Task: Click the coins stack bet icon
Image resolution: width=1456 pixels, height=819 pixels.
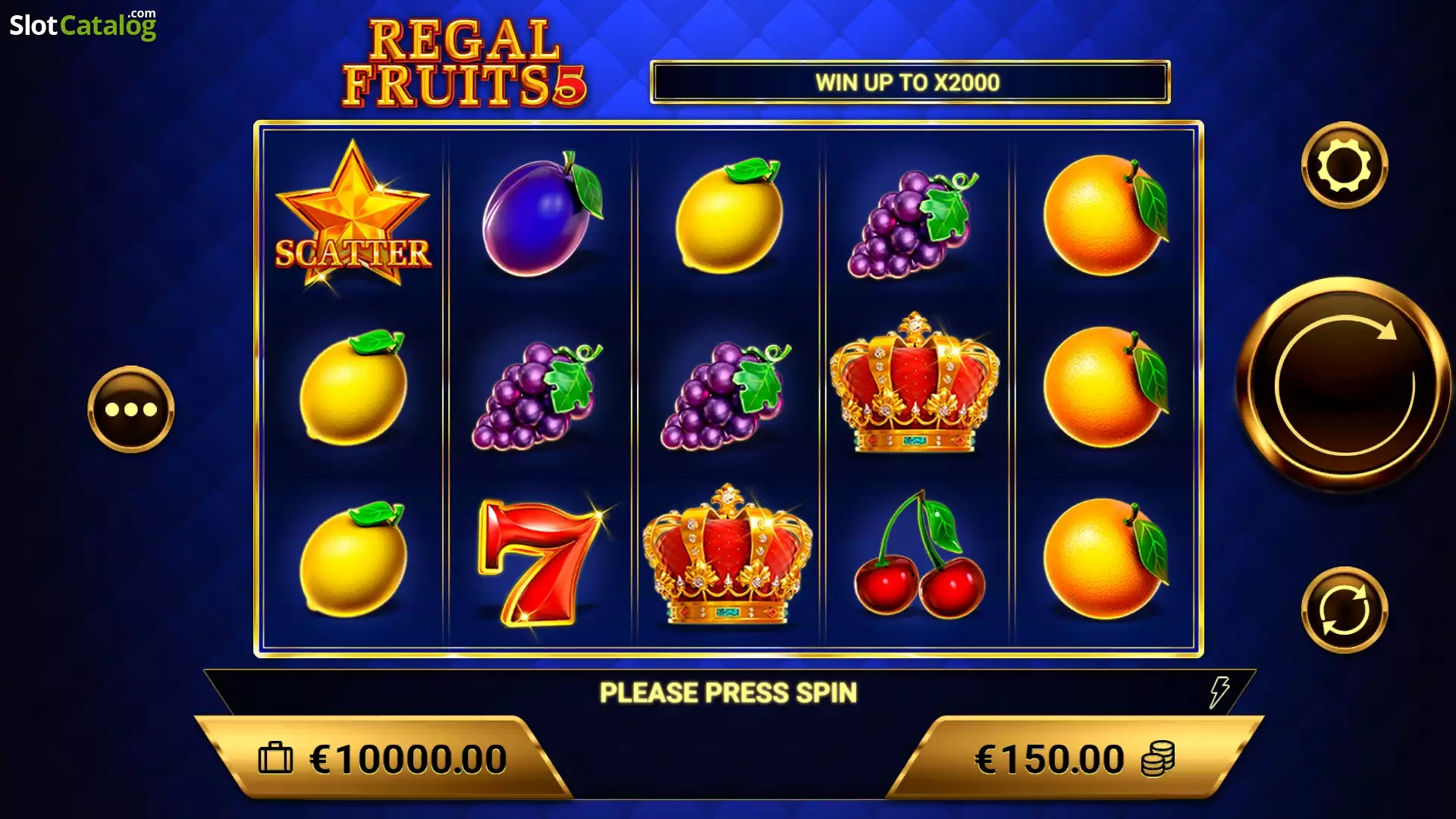Action: tap(1158, 759)
